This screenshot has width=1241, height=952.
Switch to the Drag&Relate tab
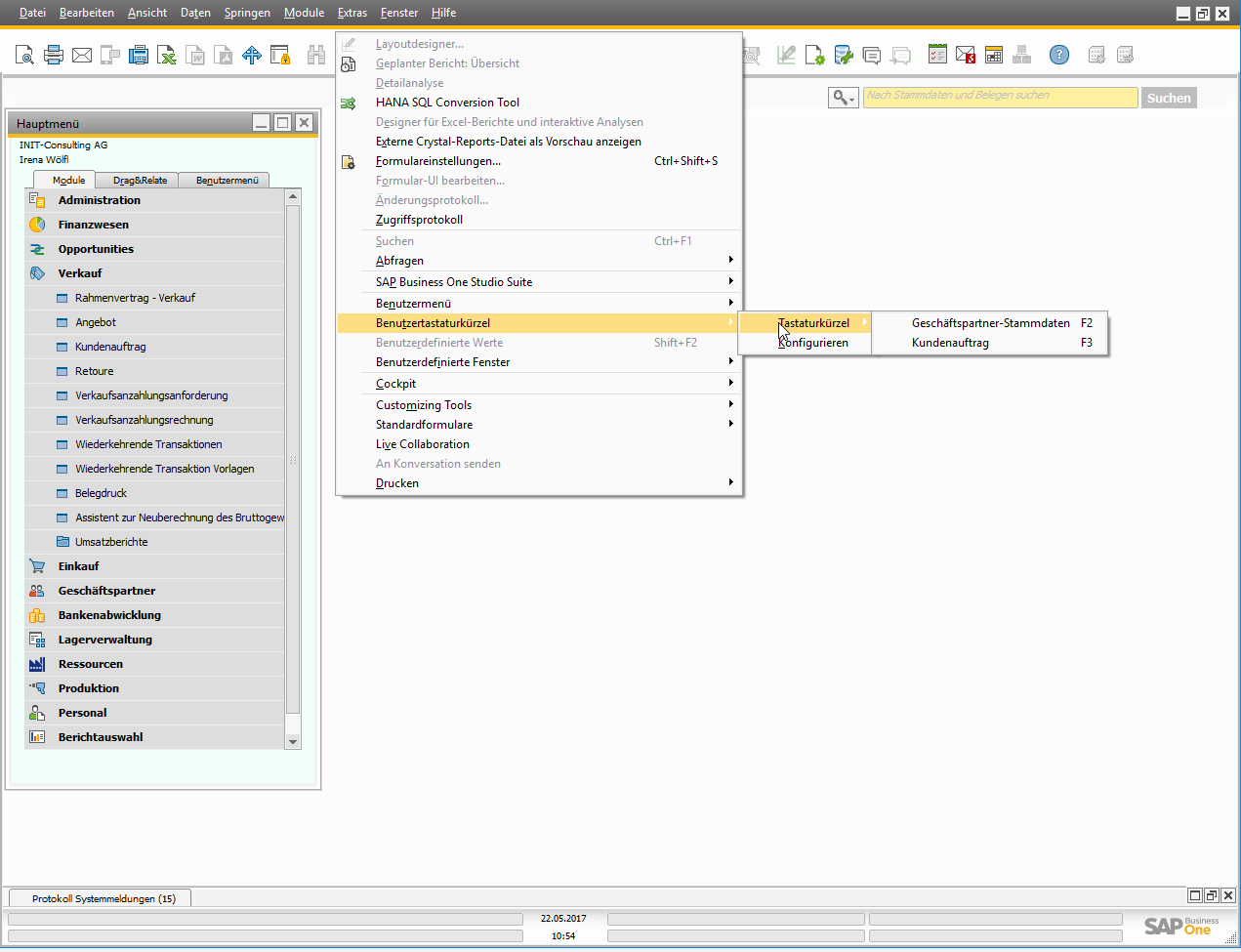click(x=140, y=180)
